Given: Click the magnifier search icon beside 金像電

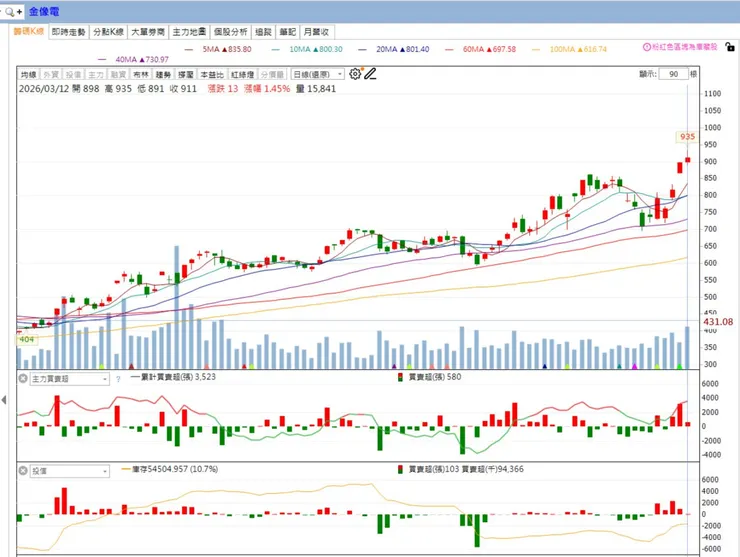Looking at the screenshot, I should pos(9,12).
